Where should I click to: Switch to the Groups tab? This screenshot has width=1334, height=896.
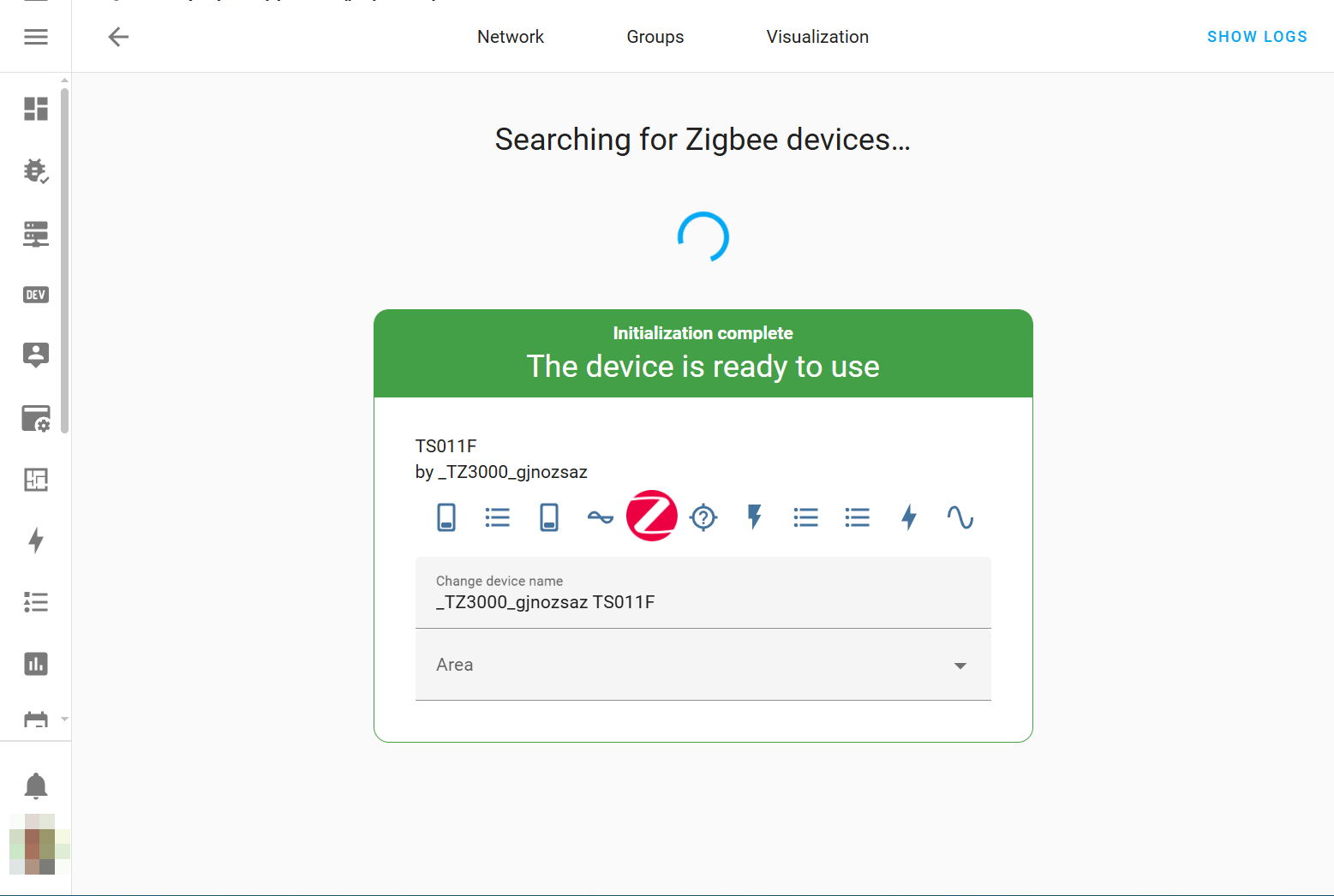tap(655, 37)
